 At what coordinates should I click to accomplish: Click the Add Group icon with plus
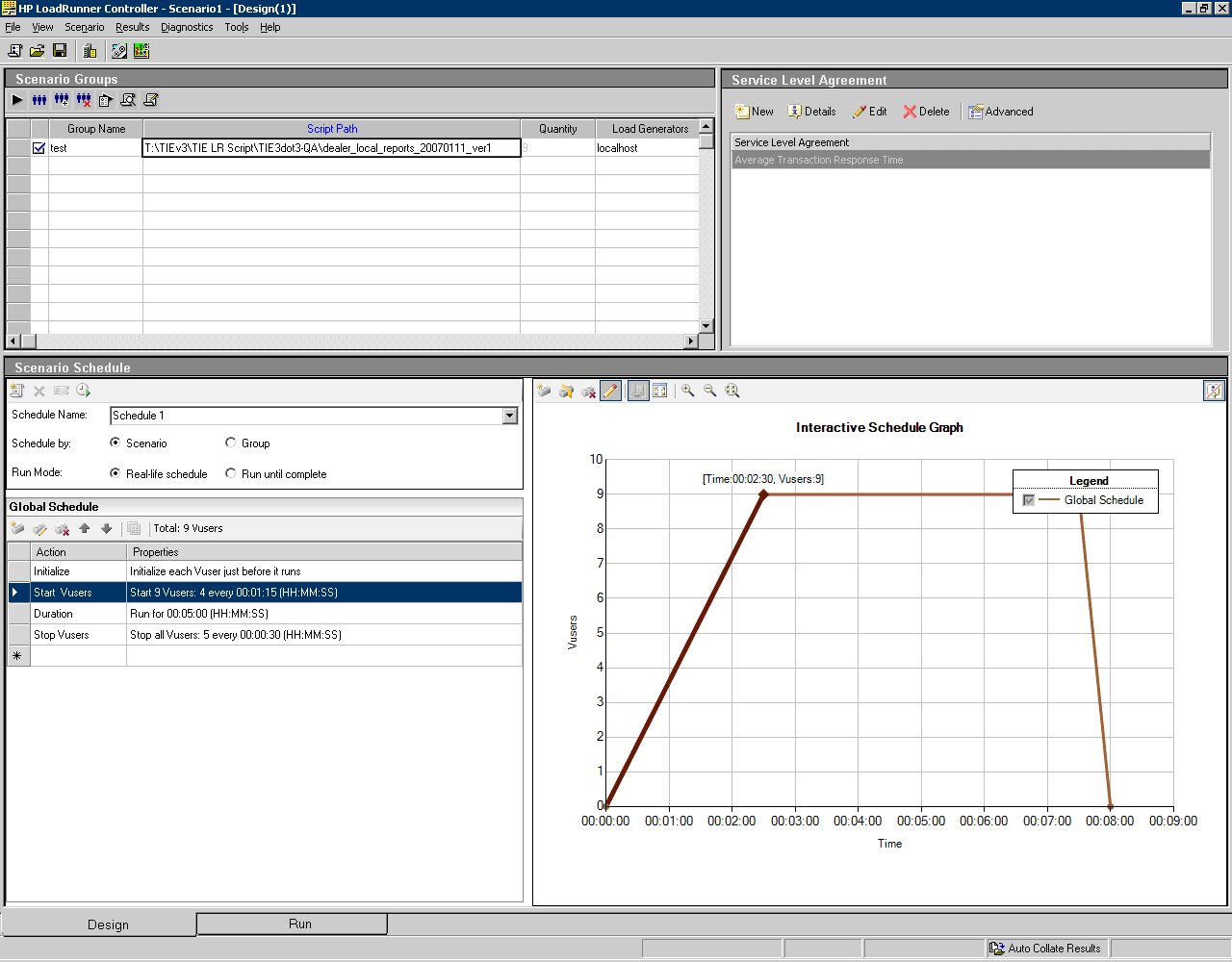pos(62,100)
